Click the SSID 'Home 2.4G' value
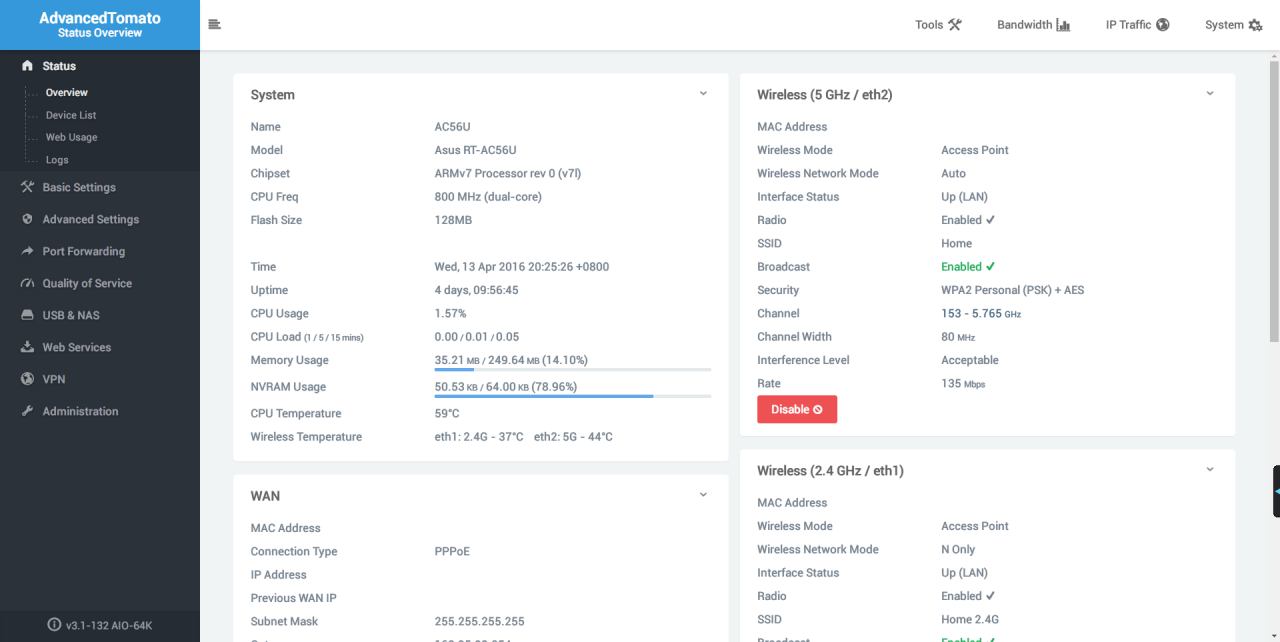 (x=970, y=619)
